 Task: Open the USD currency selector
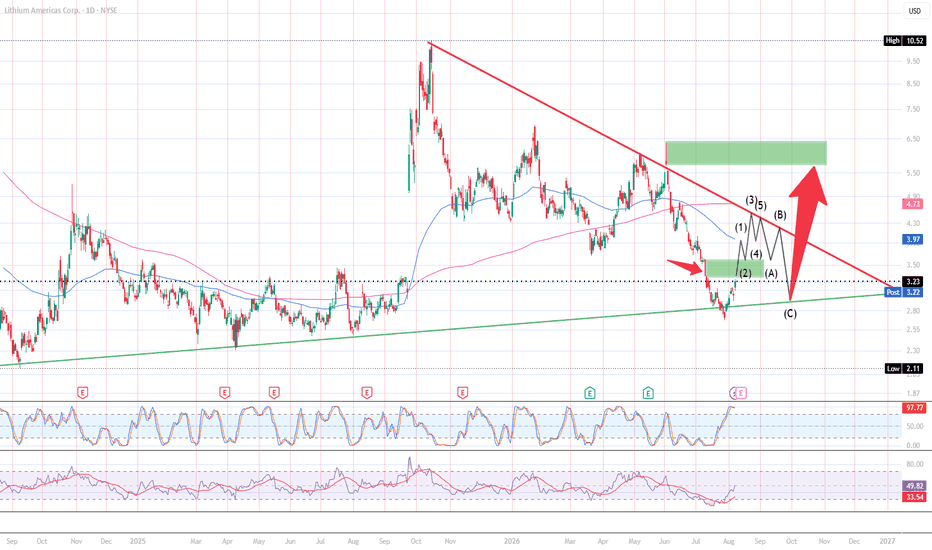coord(914,11)
